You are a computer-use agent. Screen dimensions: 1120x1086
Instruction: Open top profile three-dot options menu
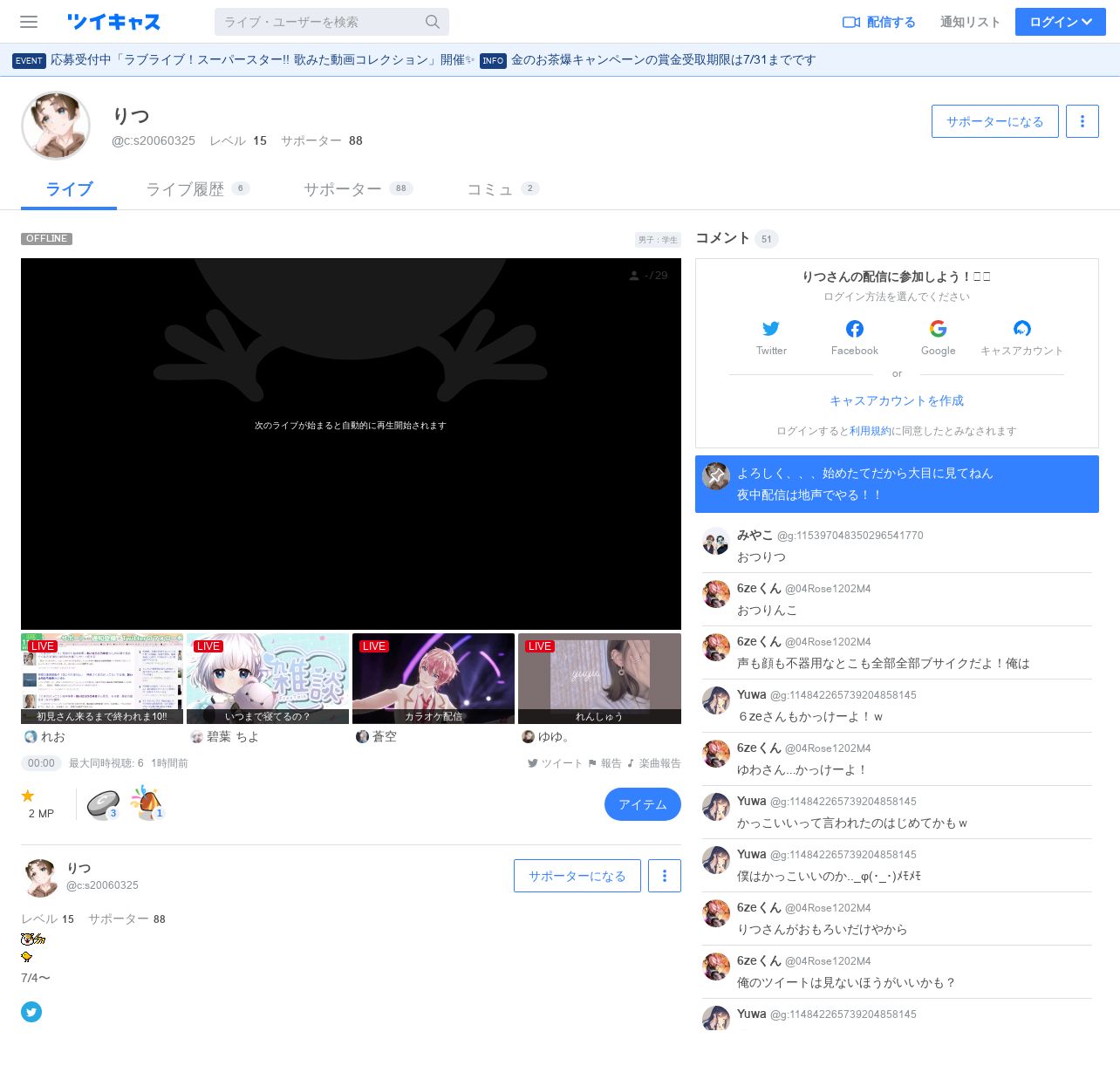1082,121
